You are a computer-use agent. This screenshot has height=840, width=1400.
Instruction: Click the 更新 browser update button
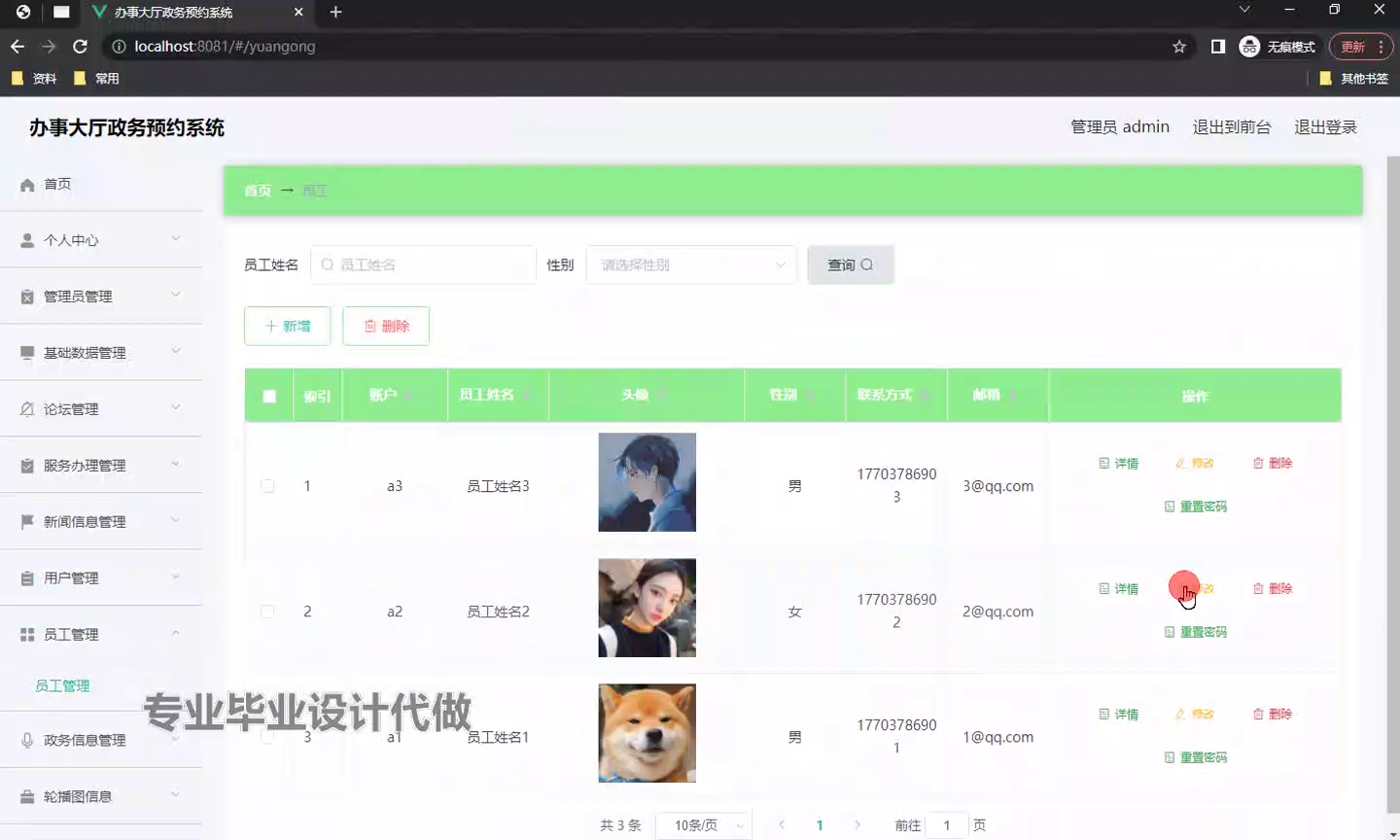[x=1361, y=47]
